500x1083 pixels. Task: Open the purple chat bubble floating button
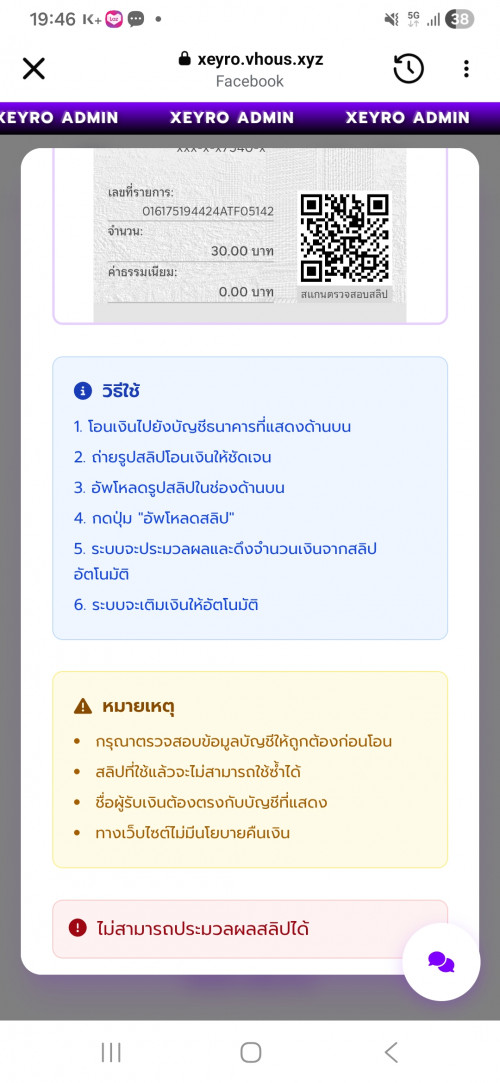coord(441,961)
